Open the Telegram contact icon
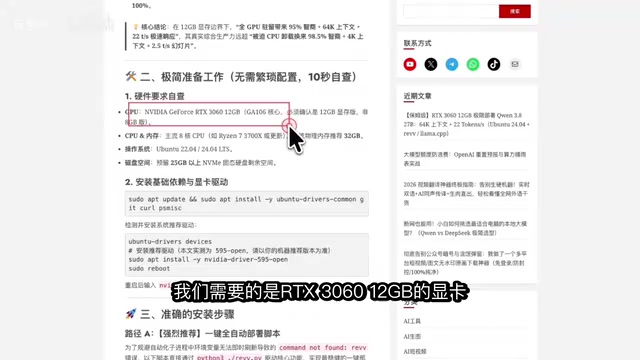 (x=452, y=64)
